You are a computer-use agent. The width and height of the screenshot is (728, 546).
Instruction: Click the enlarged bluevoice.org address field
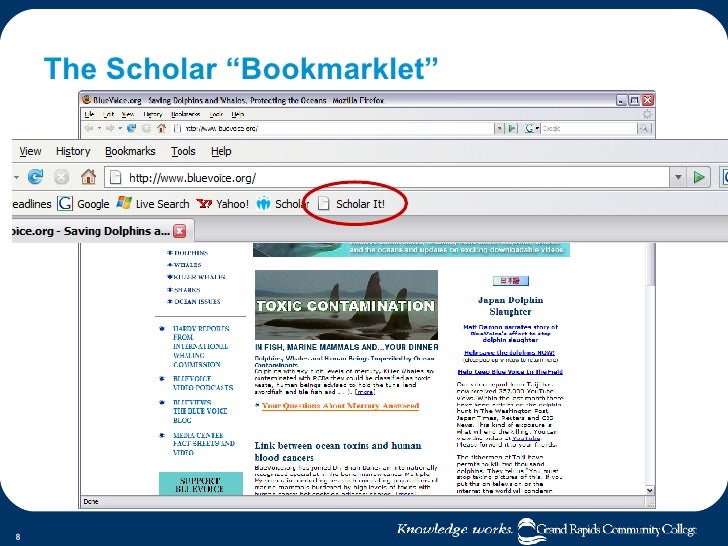coord(386,177)
